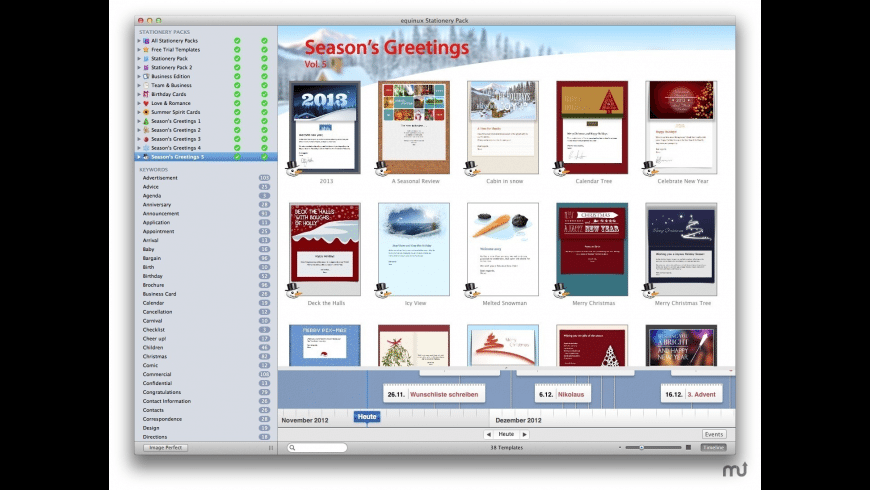Click the Summer Spirit Cards sunflower icon
The image size is (870, 490).
[146, 112]
